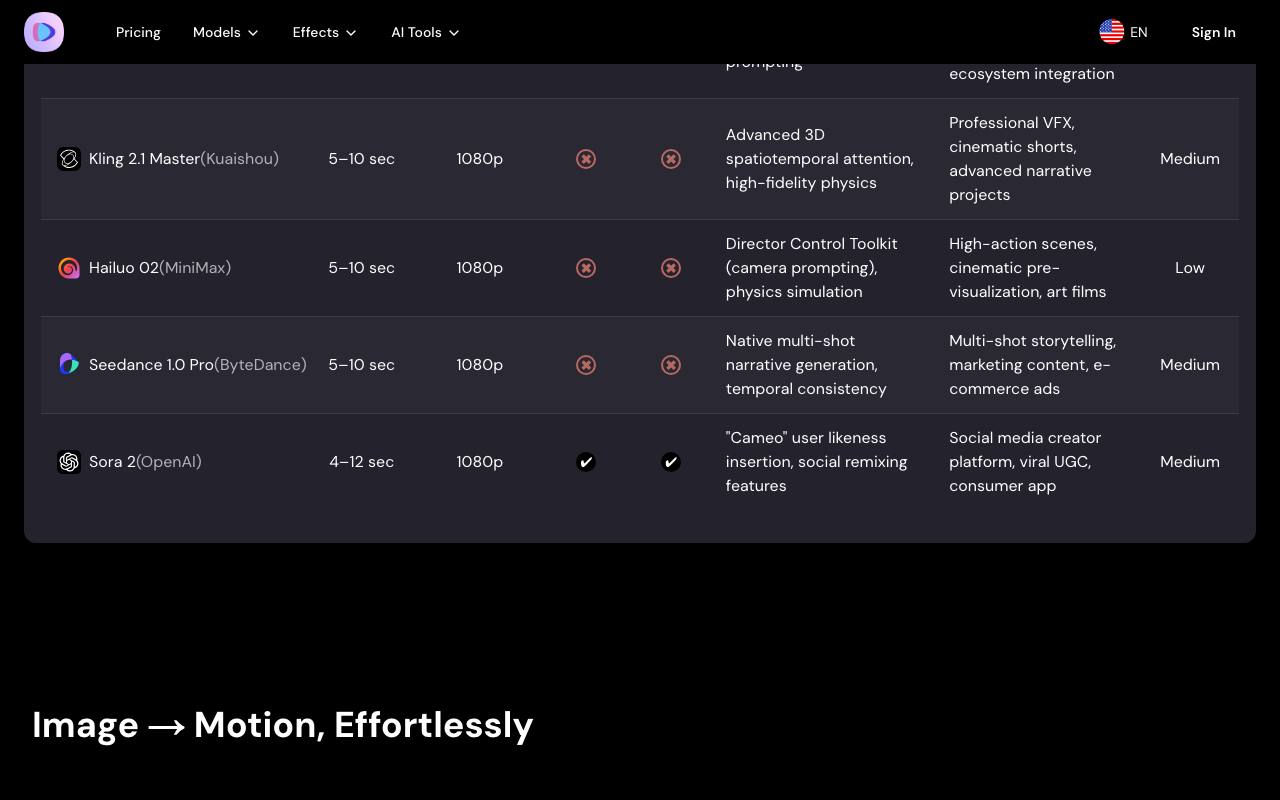Click the "5–10 sec" duration in Hailuo row

pyautogui.click(x=362, y=268)
